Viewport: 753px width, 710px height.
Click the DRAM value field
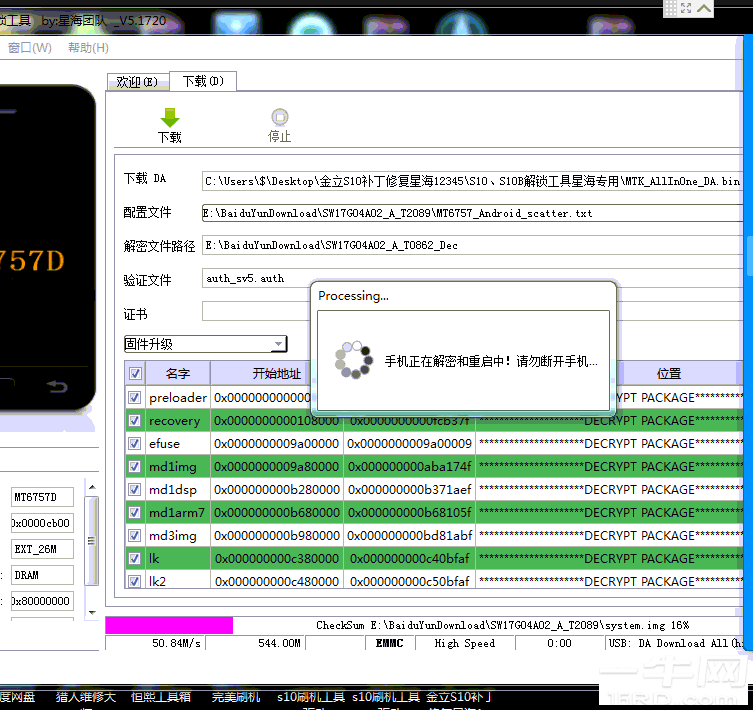42,575
